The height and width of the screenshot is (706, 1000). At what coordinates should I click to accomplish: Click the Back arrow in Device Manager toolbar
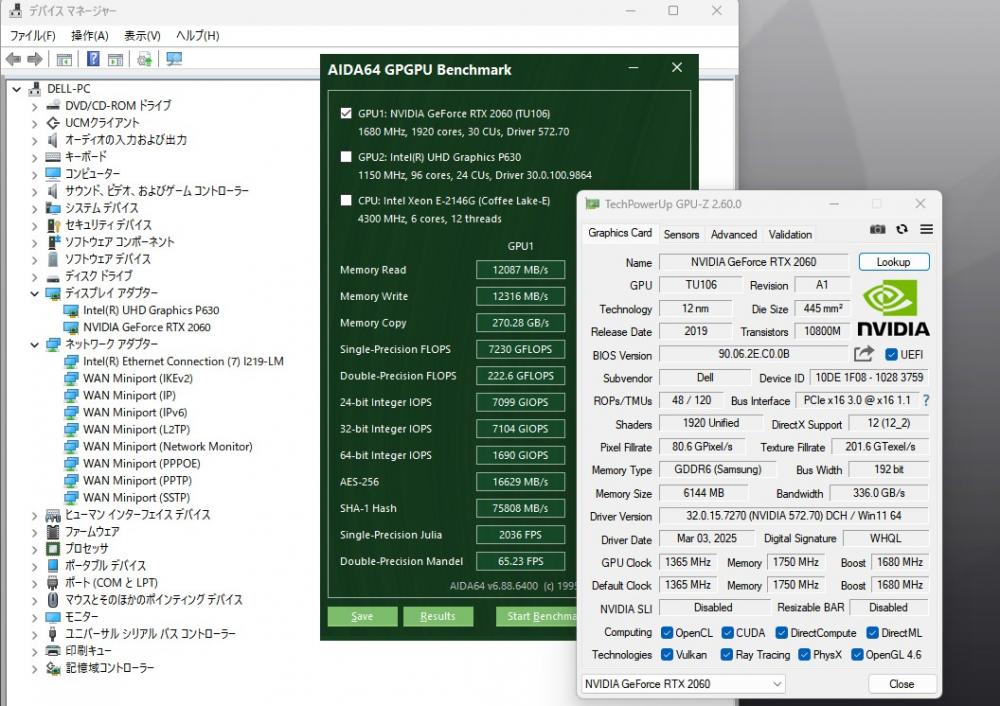(x=13, y=59)
